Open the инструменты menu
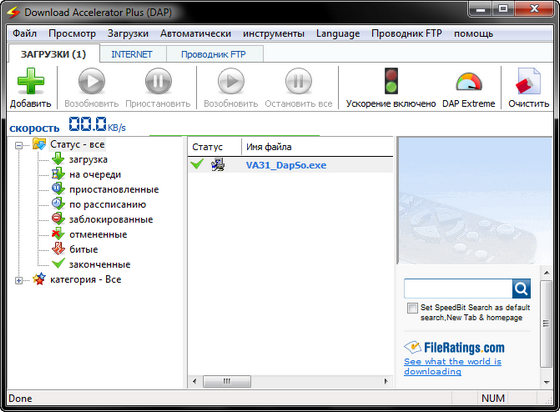560x412 pixels. [x=274, y=34]
